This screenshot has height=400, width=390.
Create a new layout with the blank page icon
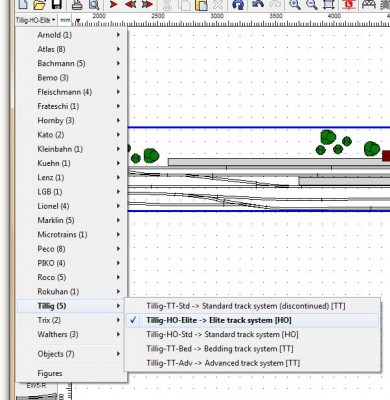23,5
